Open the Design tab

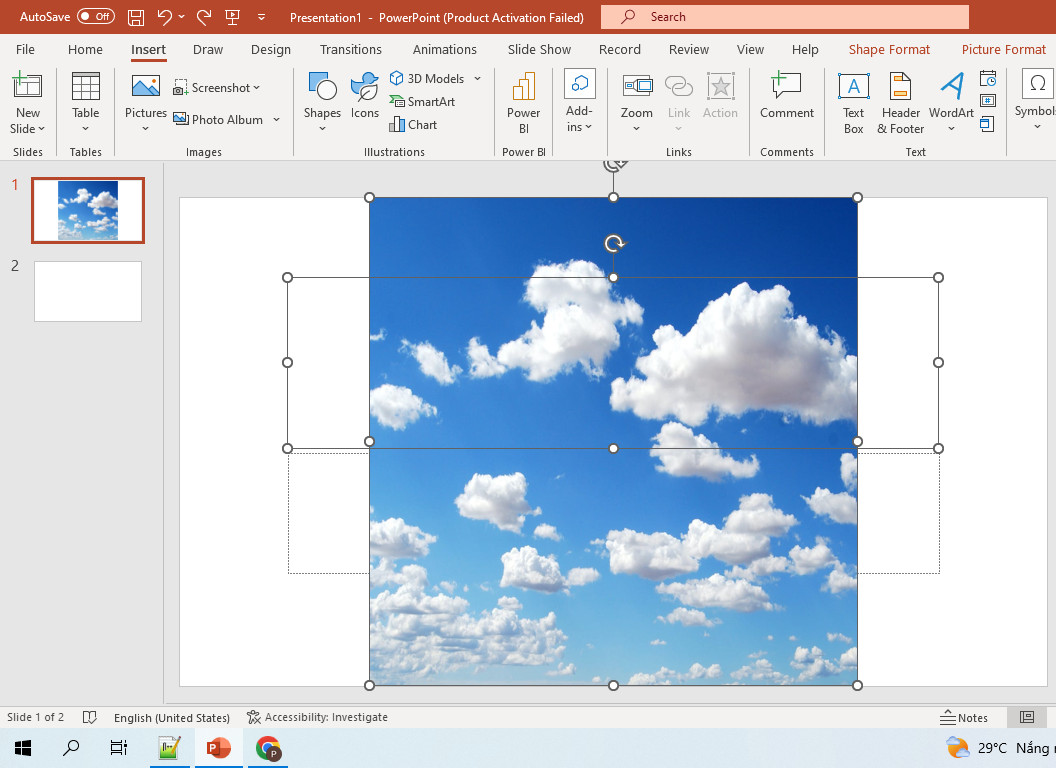[x=271, y=49]
